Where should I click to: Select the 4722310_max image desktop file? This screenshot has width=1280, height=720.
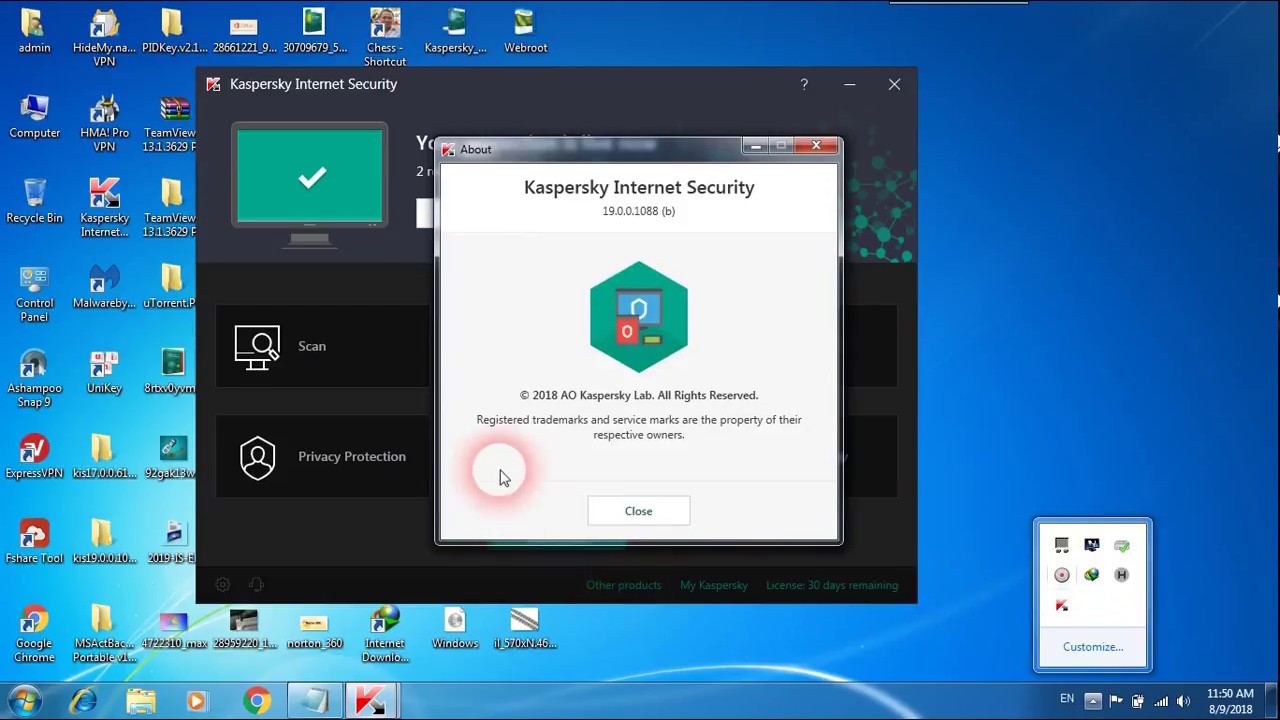point(174,628)
